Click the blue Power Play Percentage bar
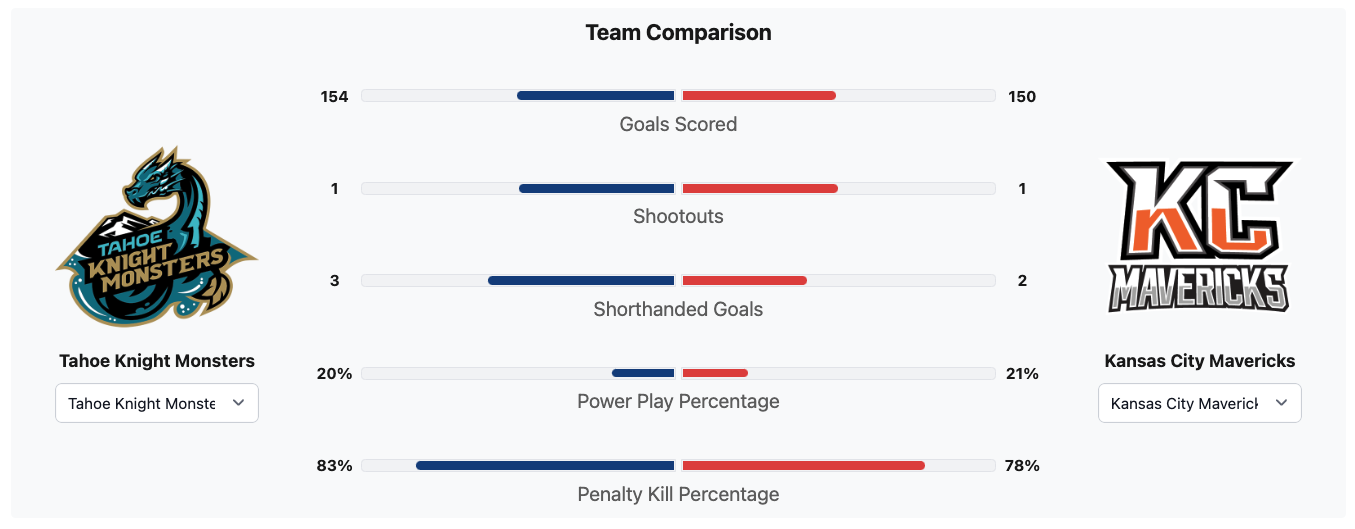This screenshot has height=529, width=1355. 643,373
